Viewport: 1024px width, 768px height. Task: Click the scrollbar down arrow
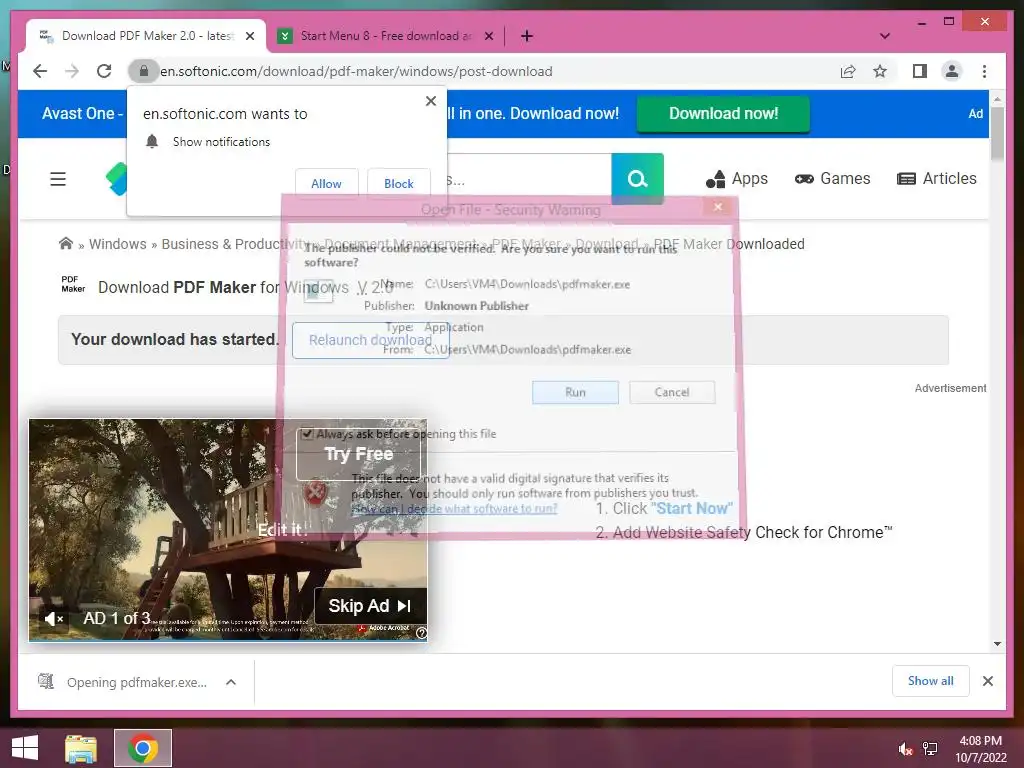point(997,644)
